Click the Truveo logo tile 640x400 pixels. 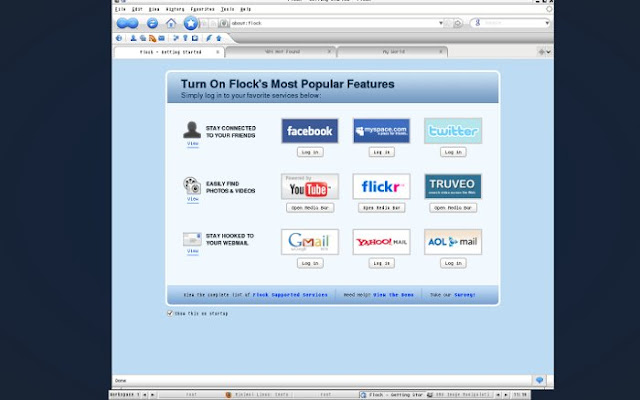point(453,186)
